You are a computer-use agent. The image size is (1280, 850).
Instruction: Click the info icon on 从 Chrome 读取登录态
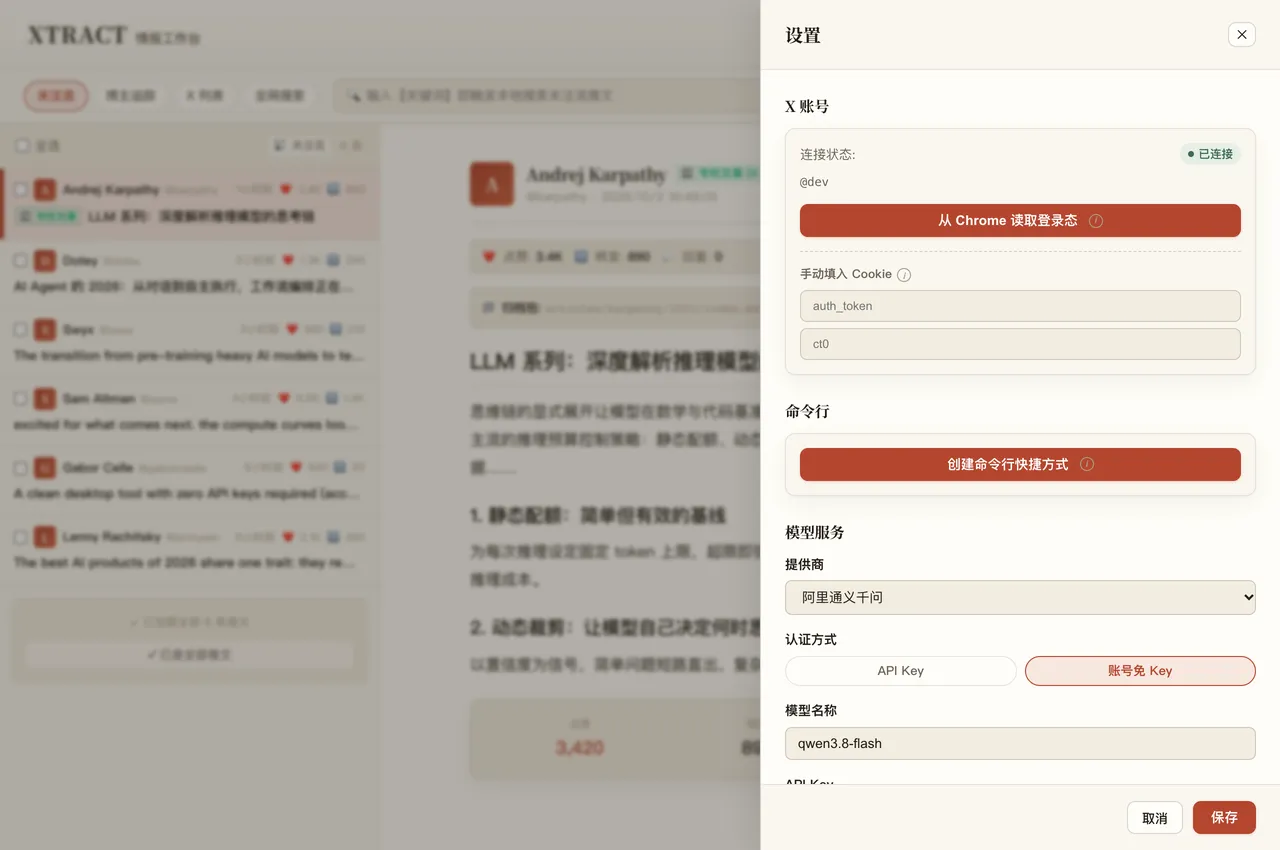1096,221
